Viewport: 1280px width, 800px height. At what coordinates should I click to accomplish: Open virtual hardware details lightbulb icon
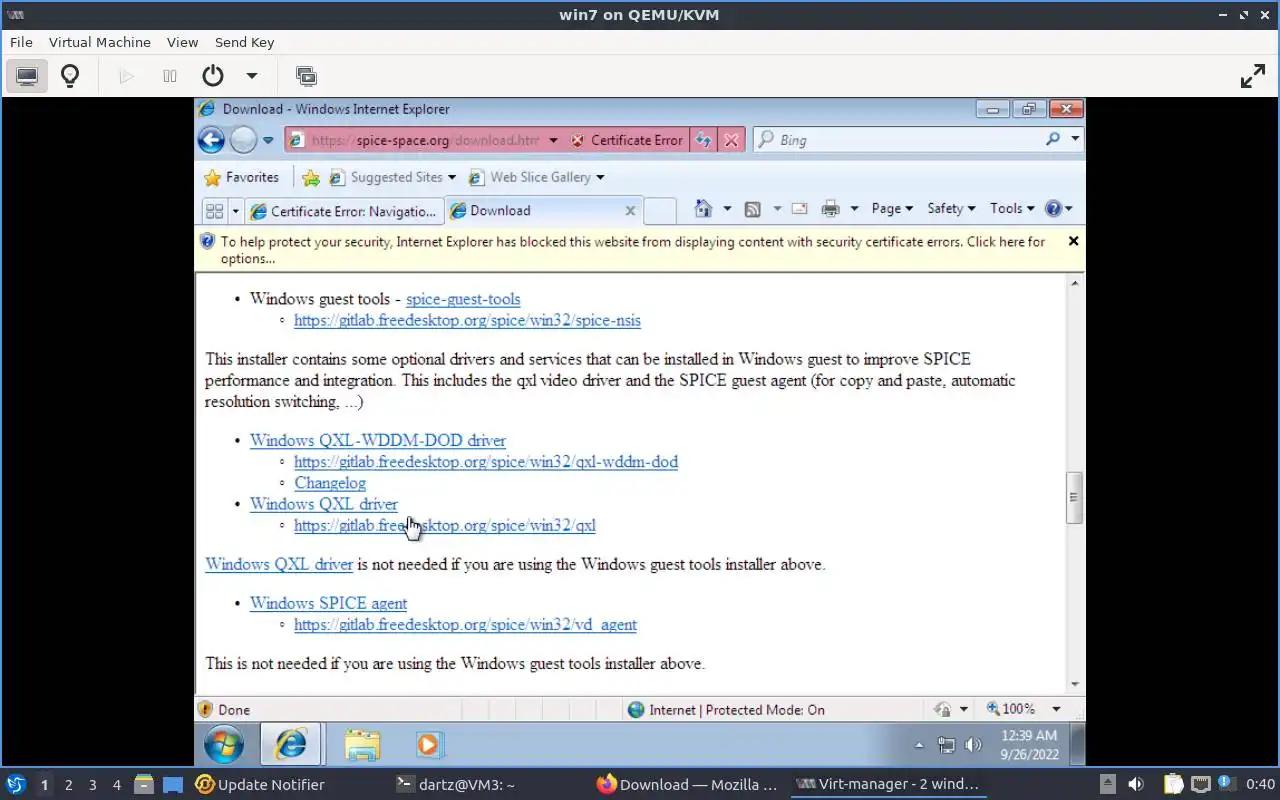click(70, 76)
